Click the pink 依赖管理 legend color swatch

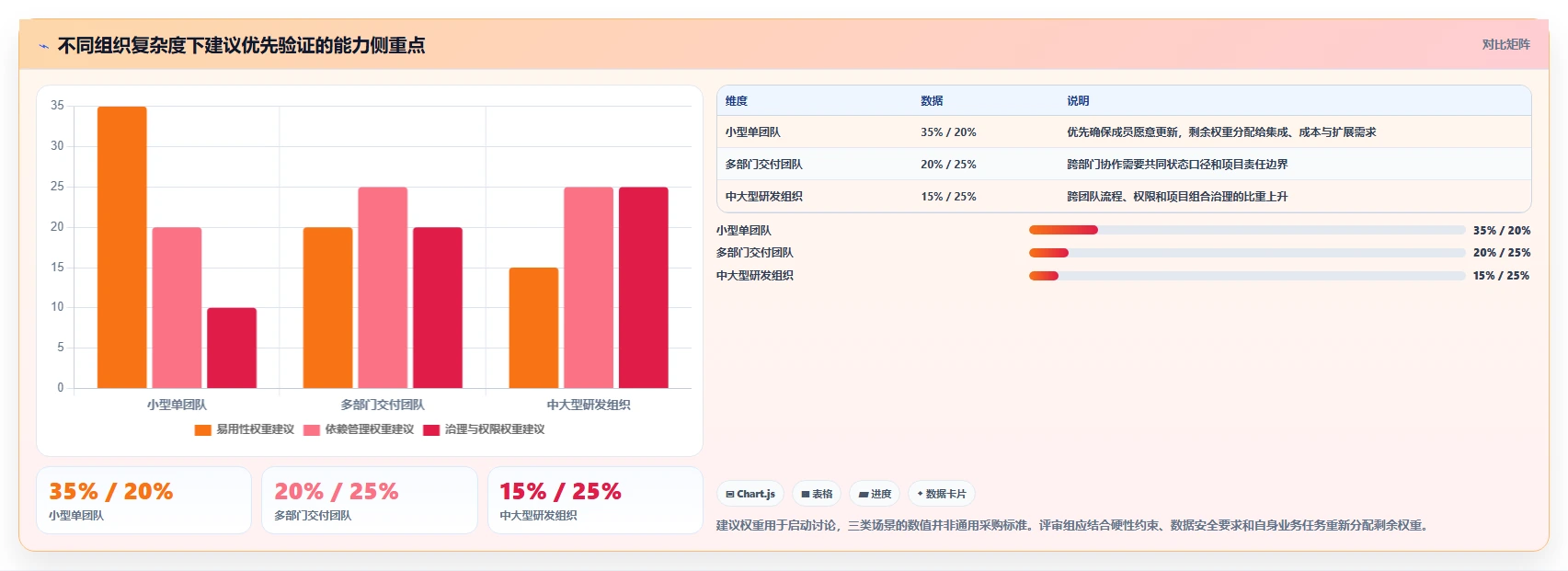[x=312, y=429]
